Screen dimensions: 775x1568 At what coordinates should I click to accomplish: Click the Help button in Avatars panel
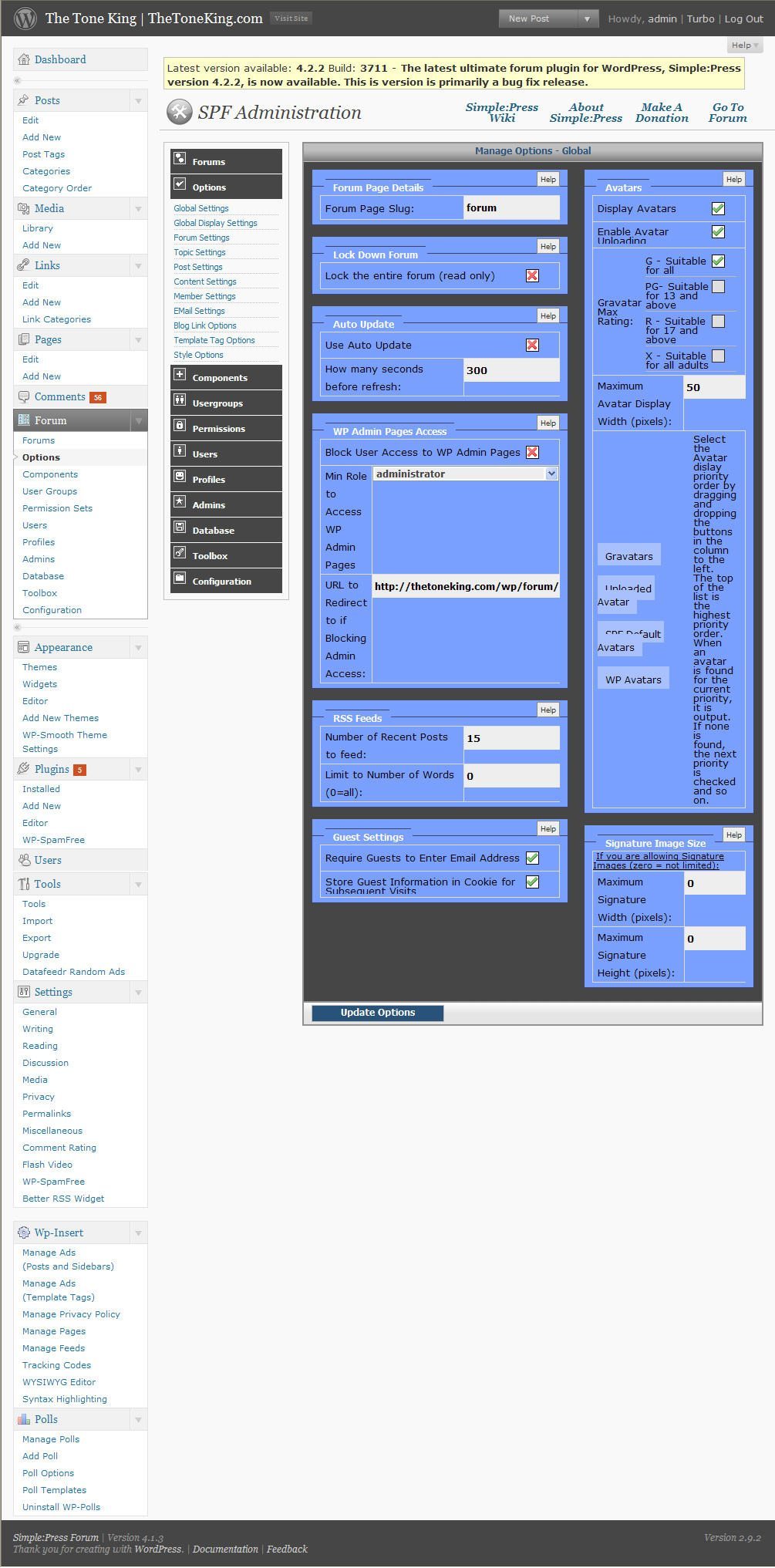coord(733,179)
